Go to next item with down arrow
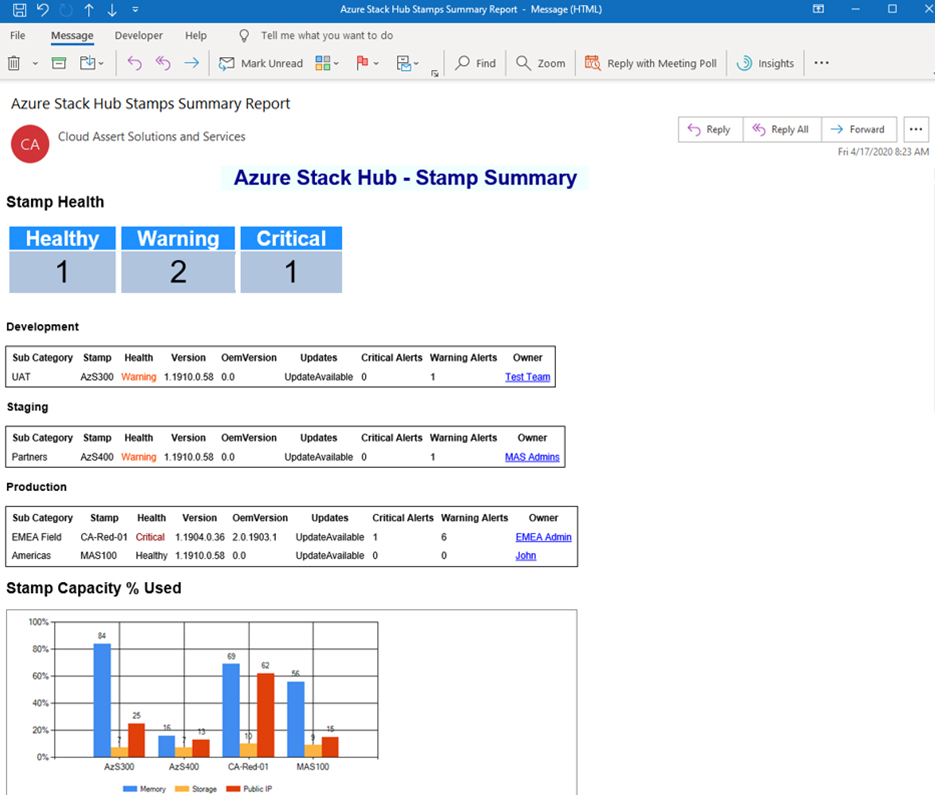 coord(112,10)
